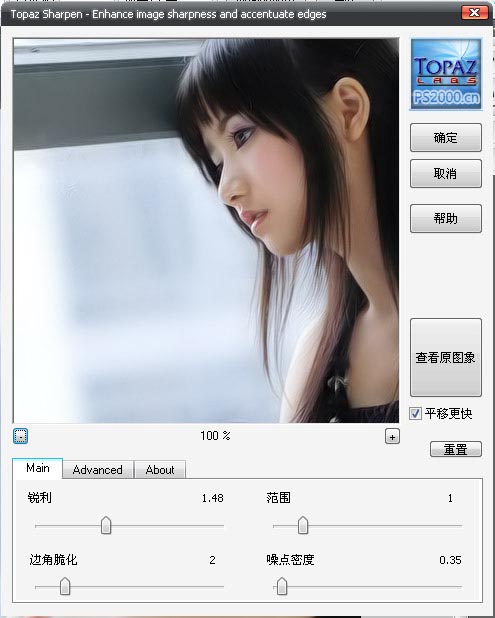
Task: Switch to the Main tab
Action: pos(37,468)
